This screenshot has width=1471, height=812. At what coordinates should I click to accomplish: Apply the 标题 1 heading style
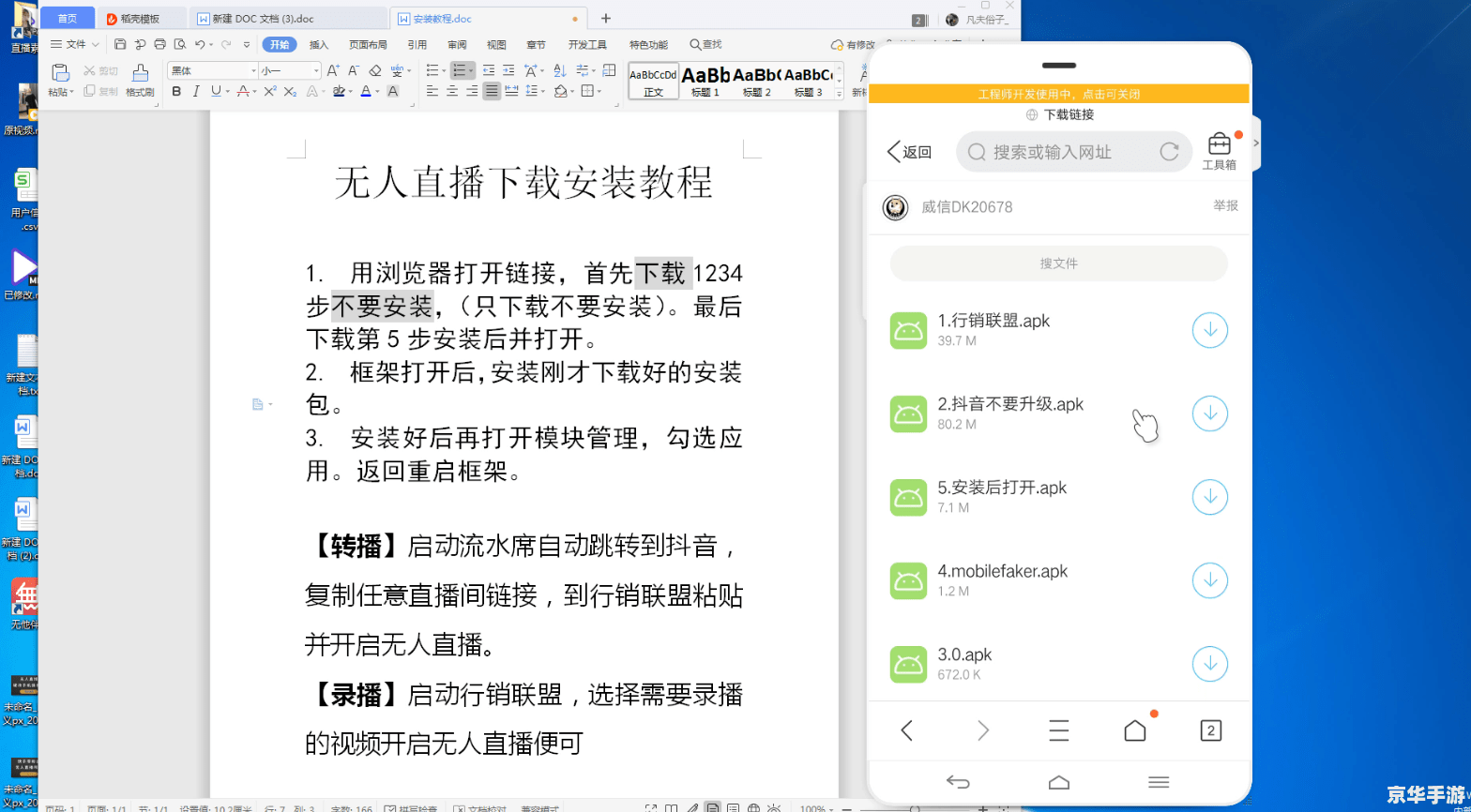[705, 81]
